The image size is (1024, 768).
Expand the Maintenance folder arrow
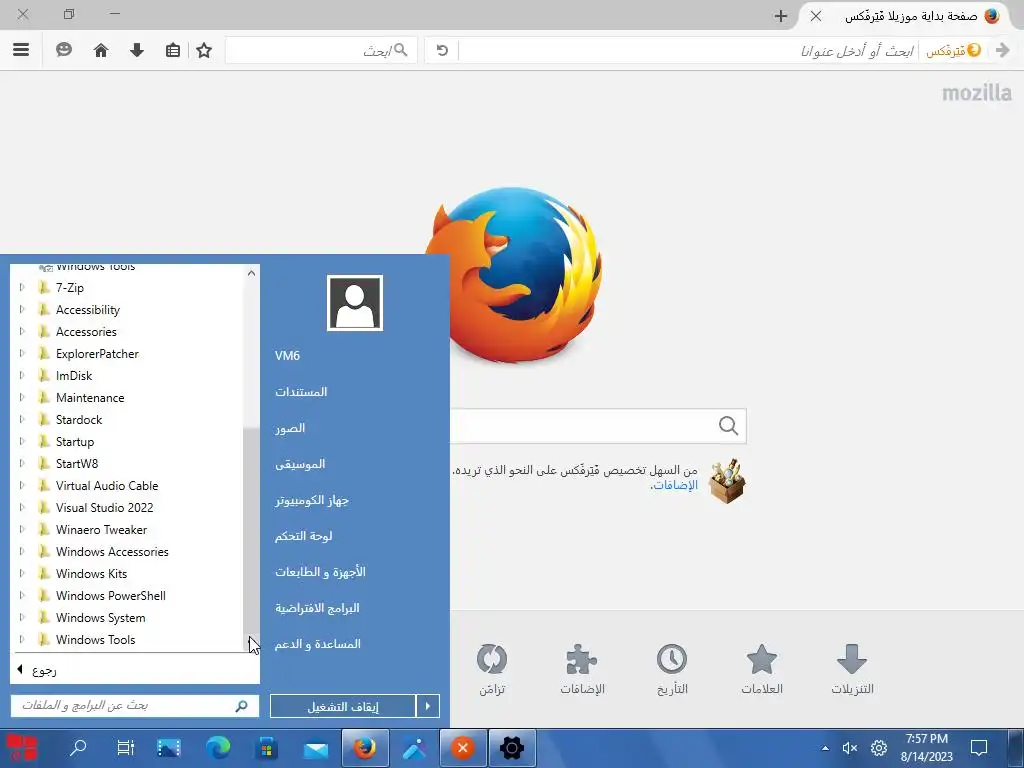(x=22, y=398)
